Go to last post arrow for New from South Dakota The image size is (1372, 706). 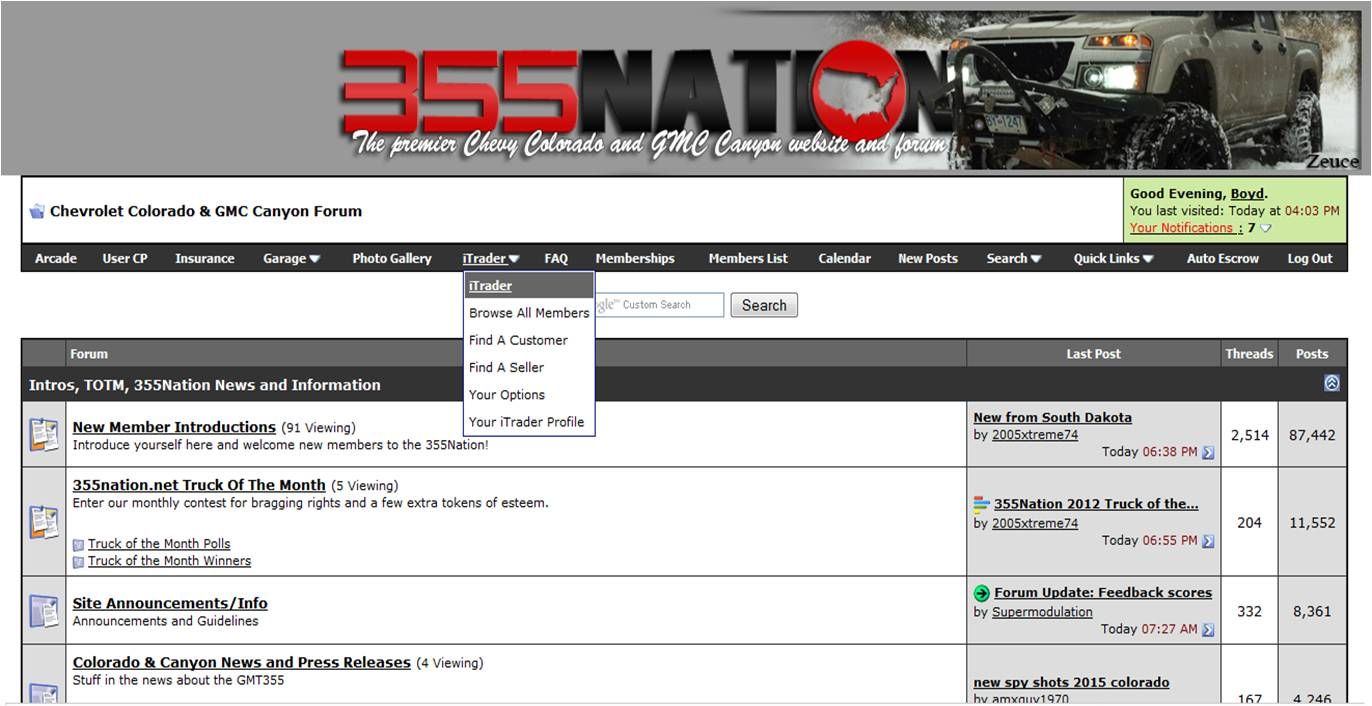pyautogui.click(x=1208, y=452)
